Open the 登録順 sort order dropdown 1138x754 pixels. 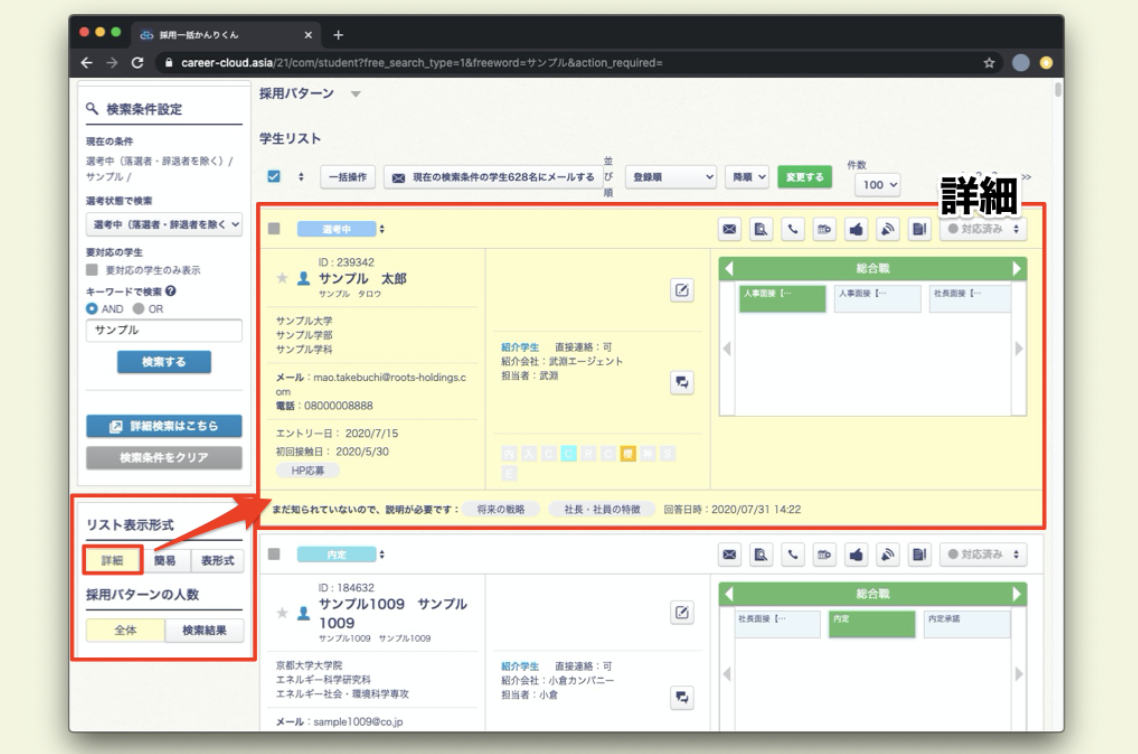click(x=671, y=177)
